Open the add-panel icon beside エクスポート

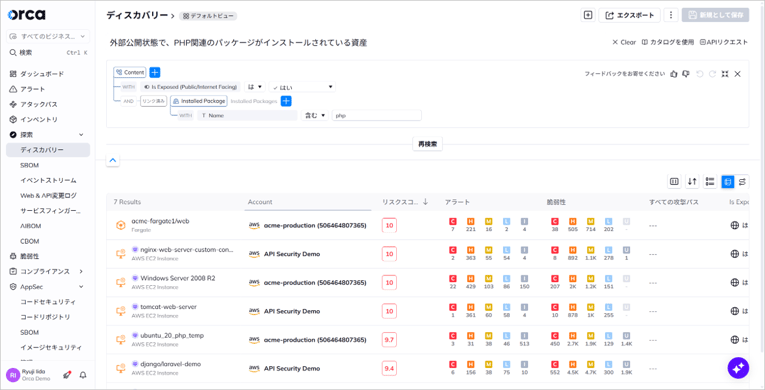[x=588, y=15]
